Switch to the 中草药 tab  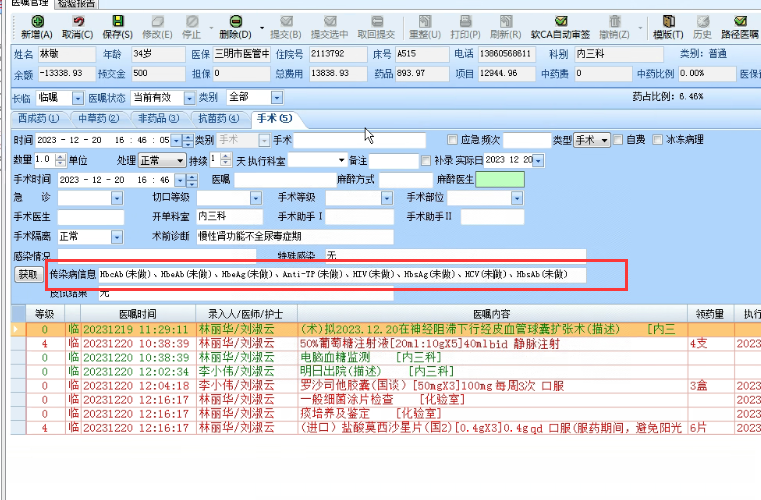[x=99, y=118]
